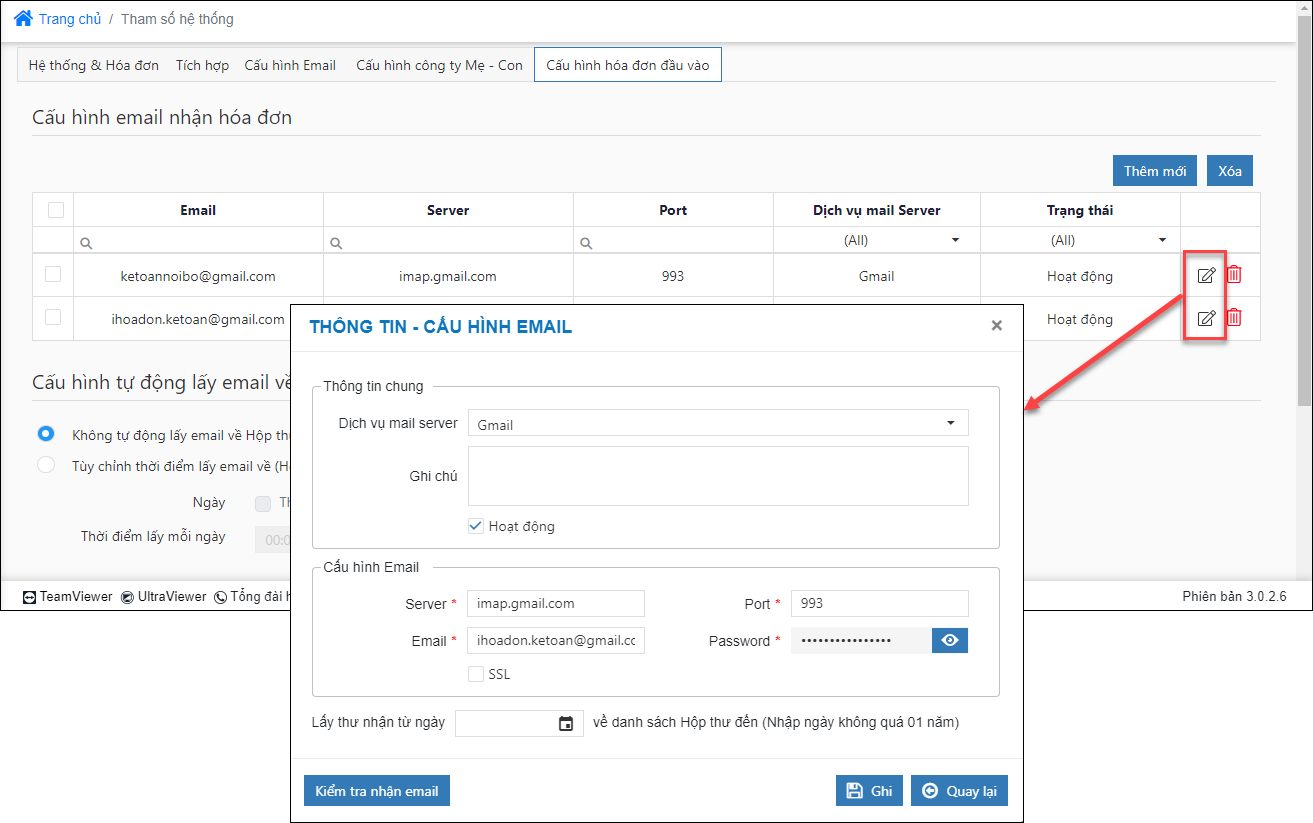This screenshot has width=1313, height=823.
Task: Click trash icon for ihoadon.ketoan row
Action: coord(1234,318)
